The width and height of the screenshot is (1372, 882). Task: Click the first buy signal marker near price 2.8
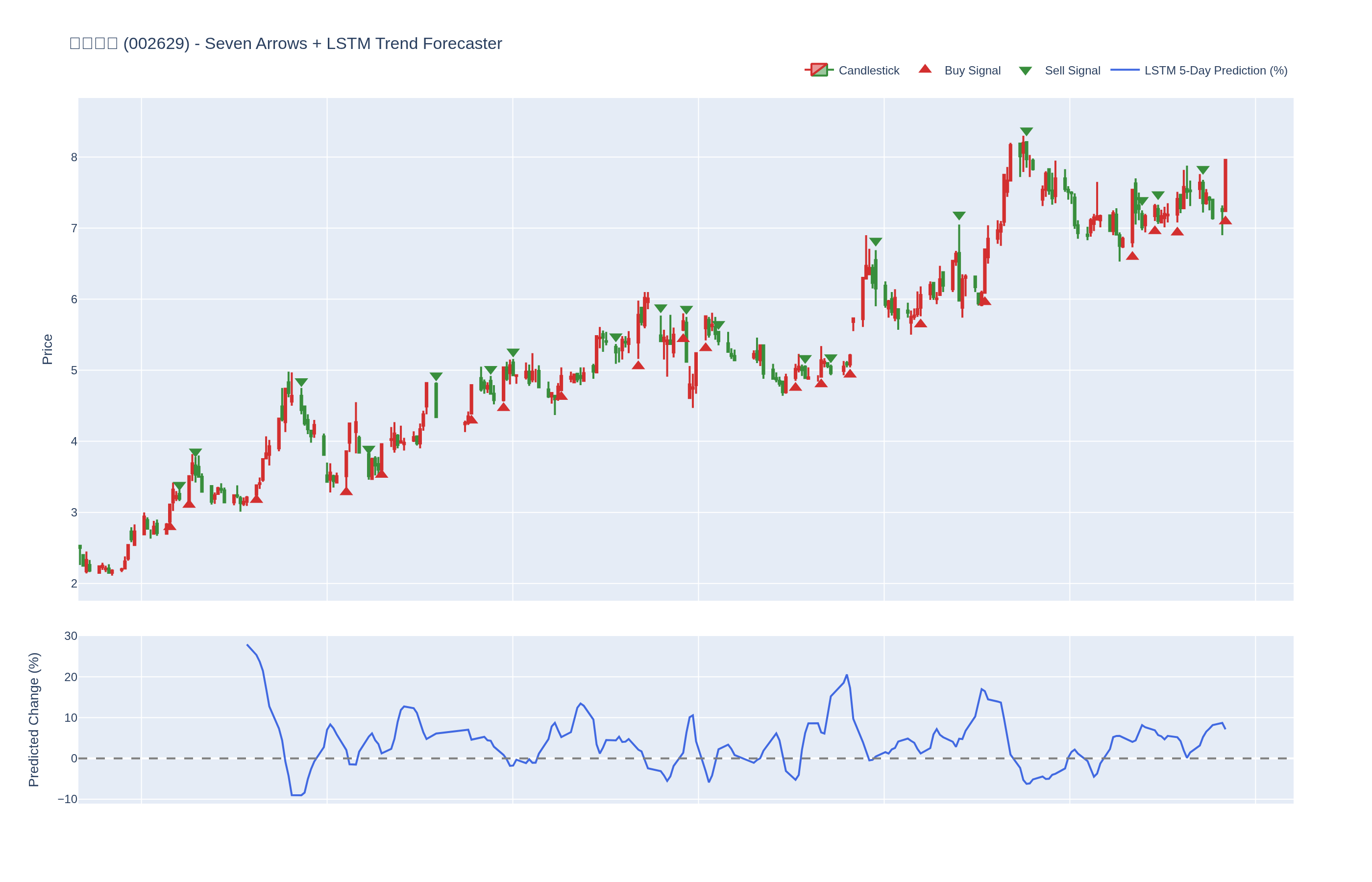(x=170, y=526)
